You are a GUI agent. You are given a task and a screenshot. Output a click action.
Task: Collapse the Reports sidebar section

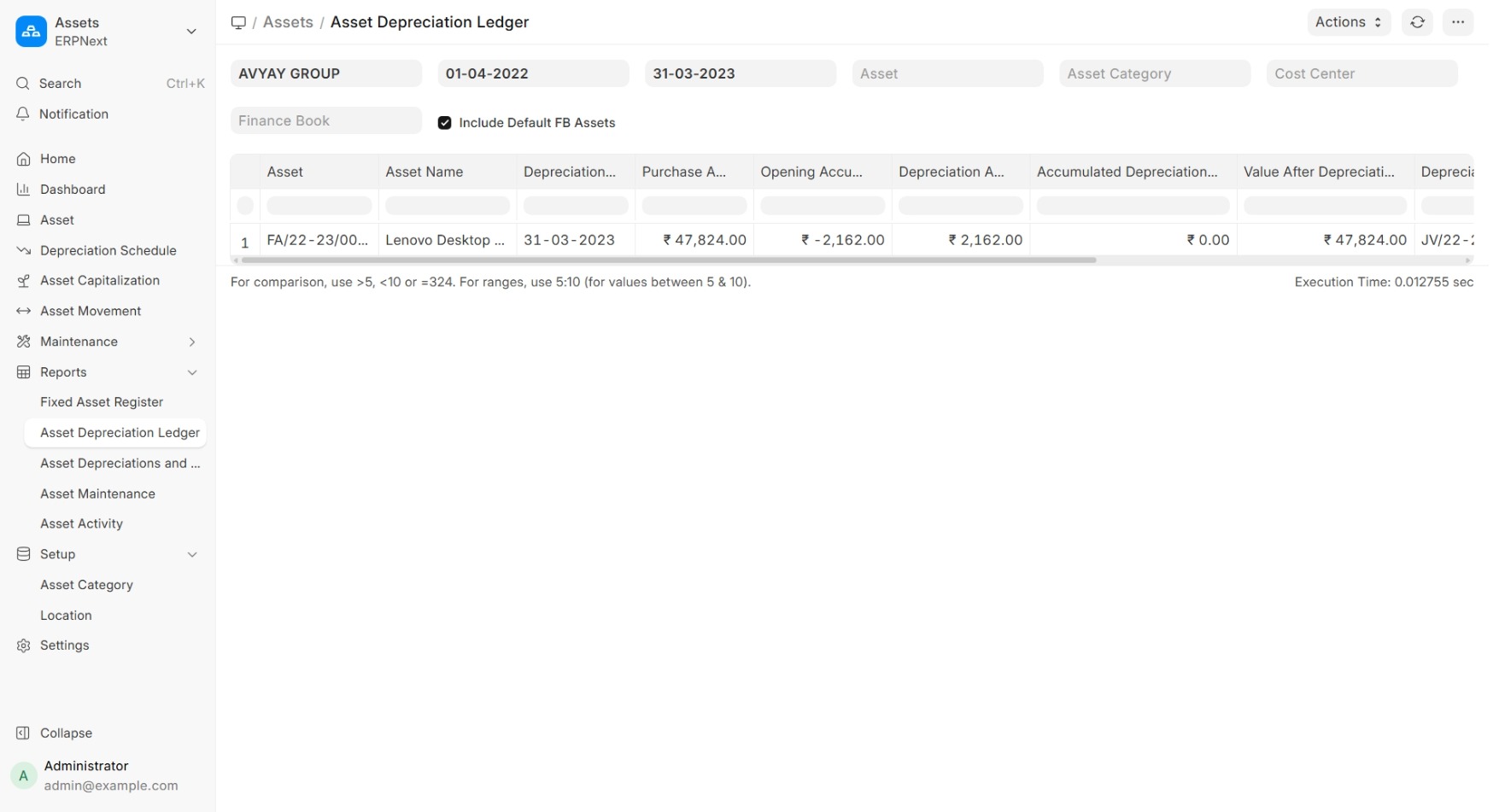click(192, 372)
